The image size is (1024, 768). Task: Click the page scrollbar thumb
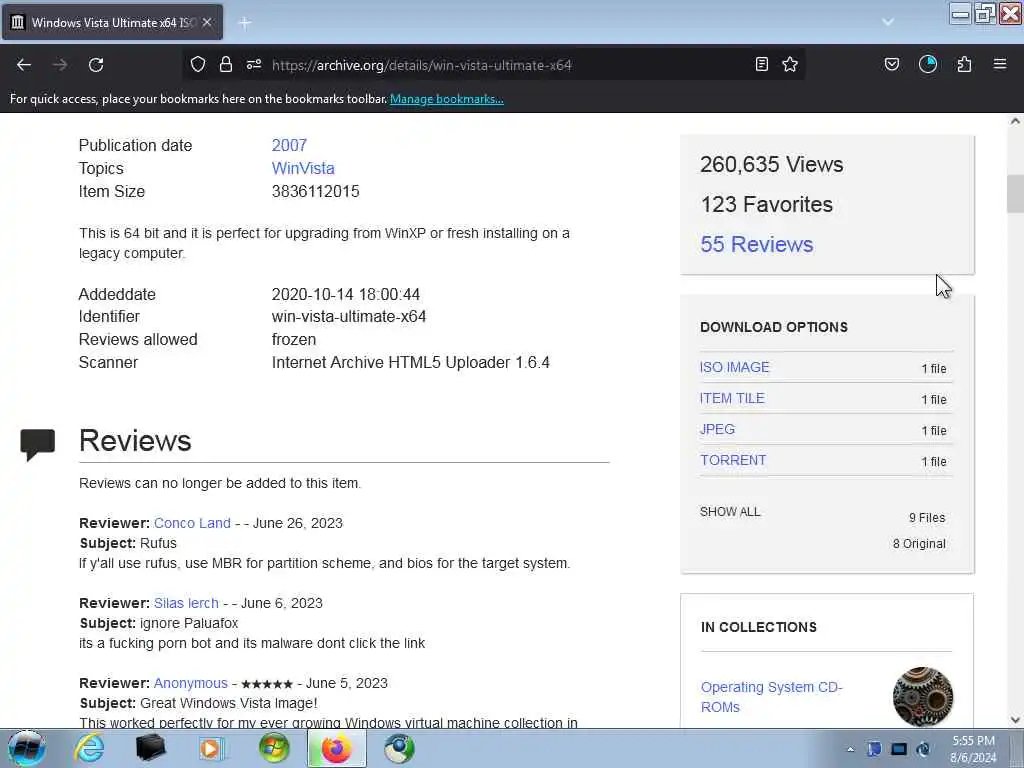[x=1015, y=194]
